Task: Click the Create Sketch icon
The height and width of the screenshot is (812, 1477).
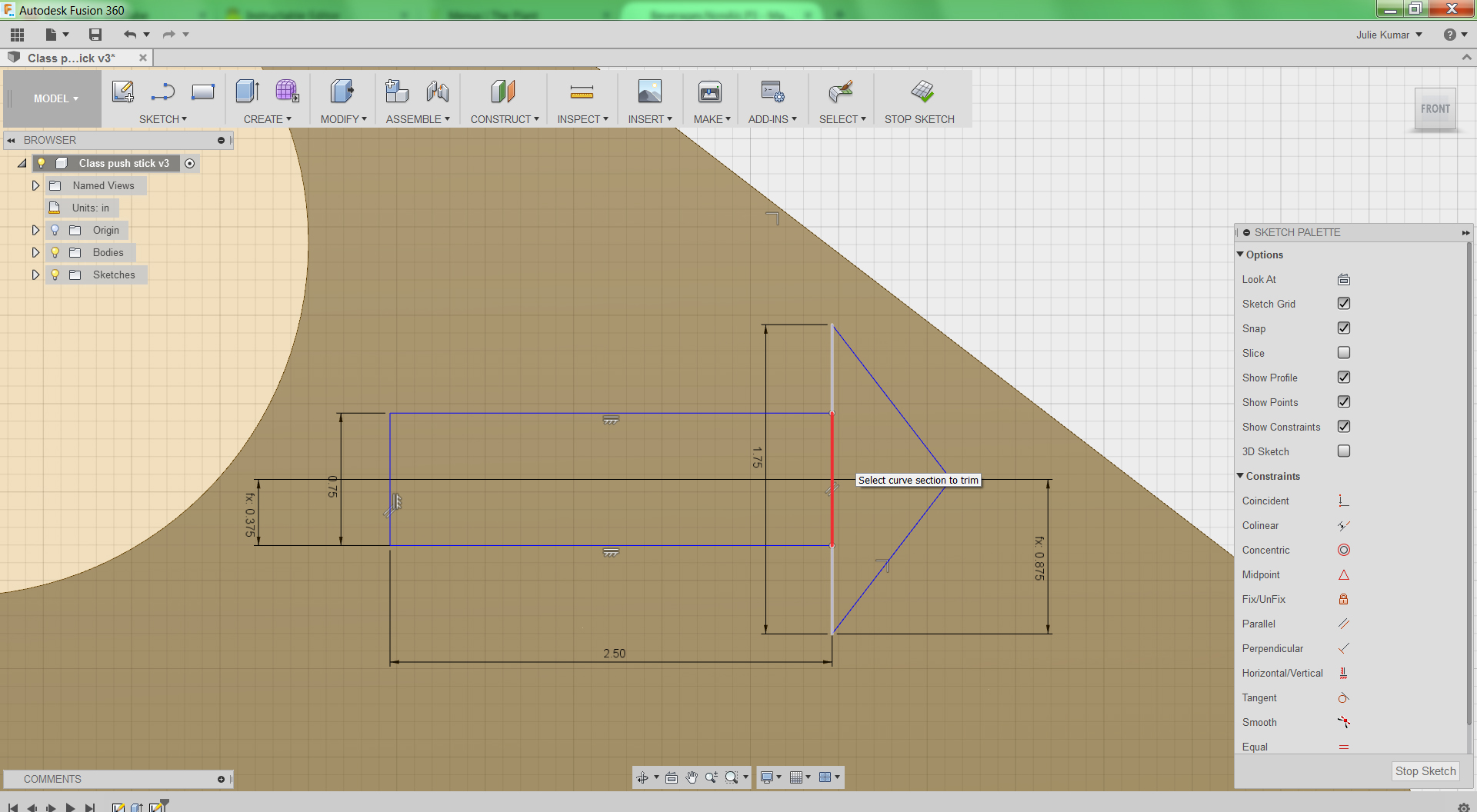Action: tap(123, 92)
